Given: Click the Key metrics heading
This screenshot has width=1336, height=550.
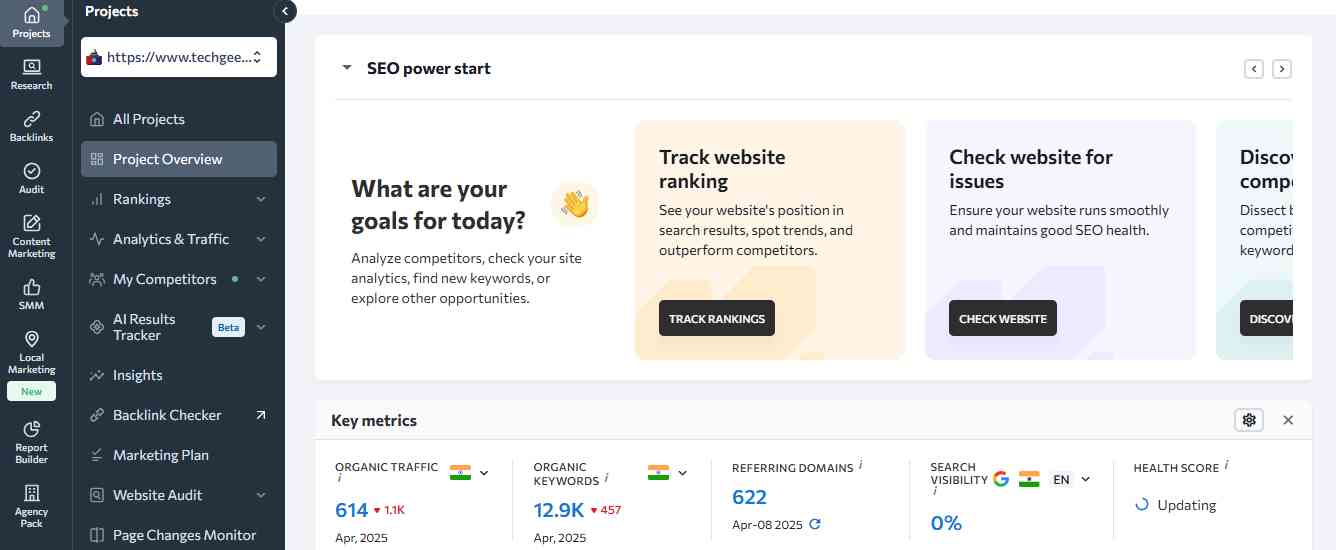Looking at the screenshot, I should [x=374, y=420].
